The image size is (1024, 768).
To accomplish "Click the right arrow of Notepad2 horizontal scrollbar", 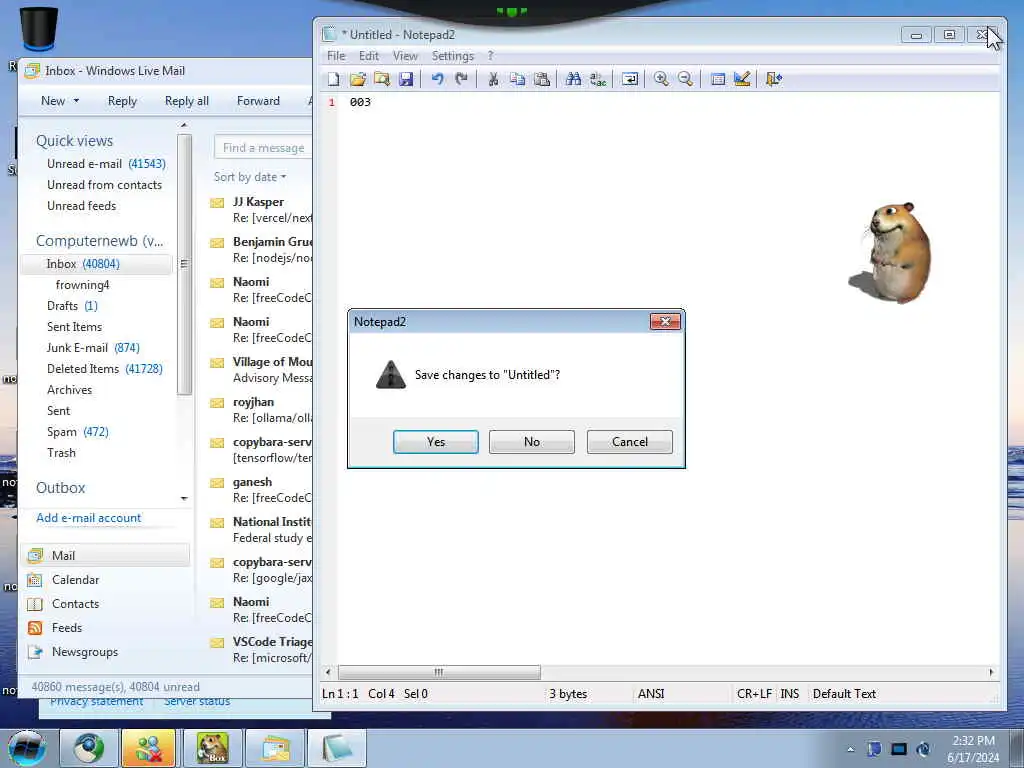I will tap(991, 672).
